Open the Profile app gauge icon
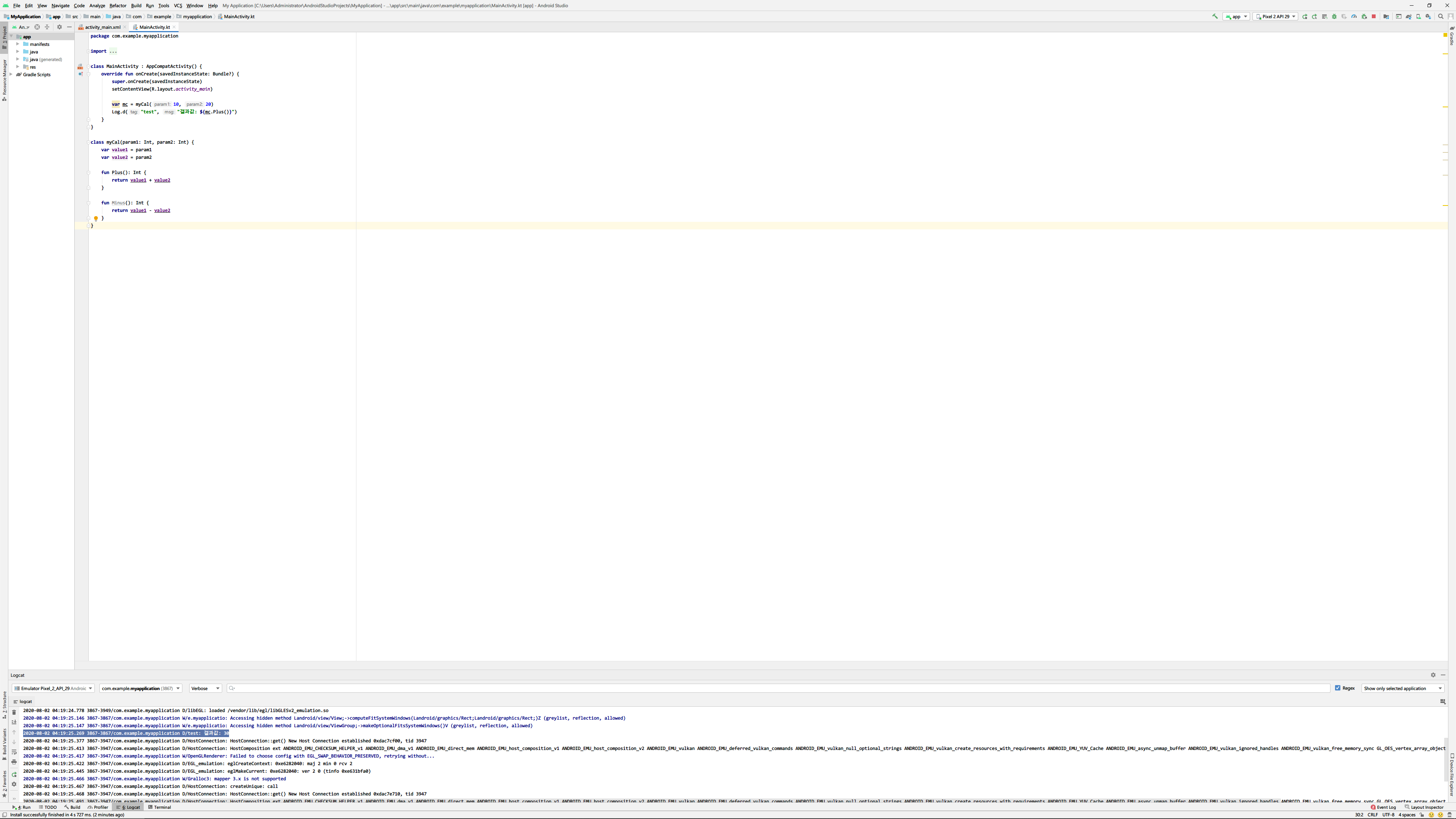The image size is (1456, 819). [x=1354, y=16]
